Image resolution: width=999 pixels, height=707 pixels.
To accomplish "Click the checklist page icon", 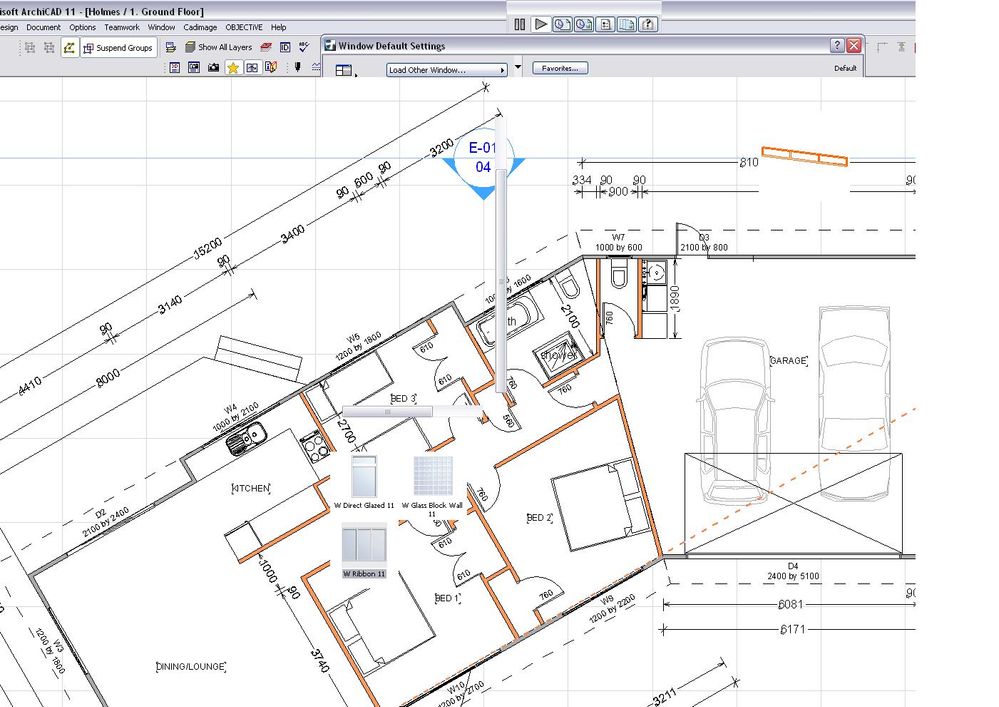I will tap(605, 24).
